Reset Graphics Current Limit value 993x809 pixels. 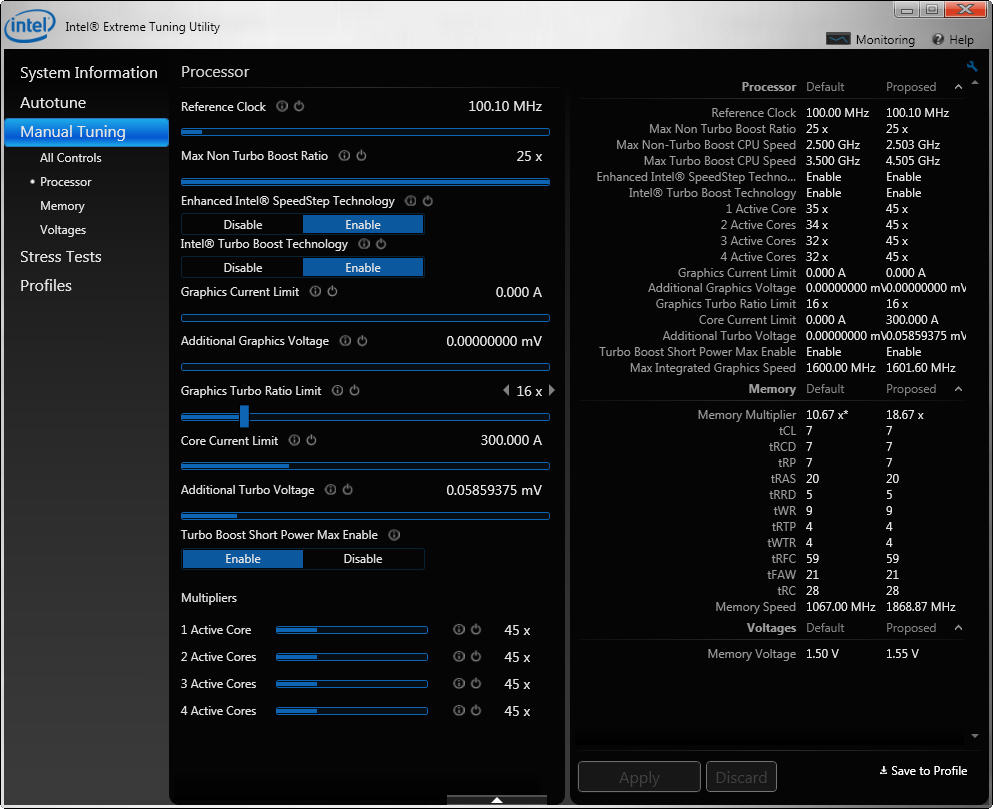332,291
